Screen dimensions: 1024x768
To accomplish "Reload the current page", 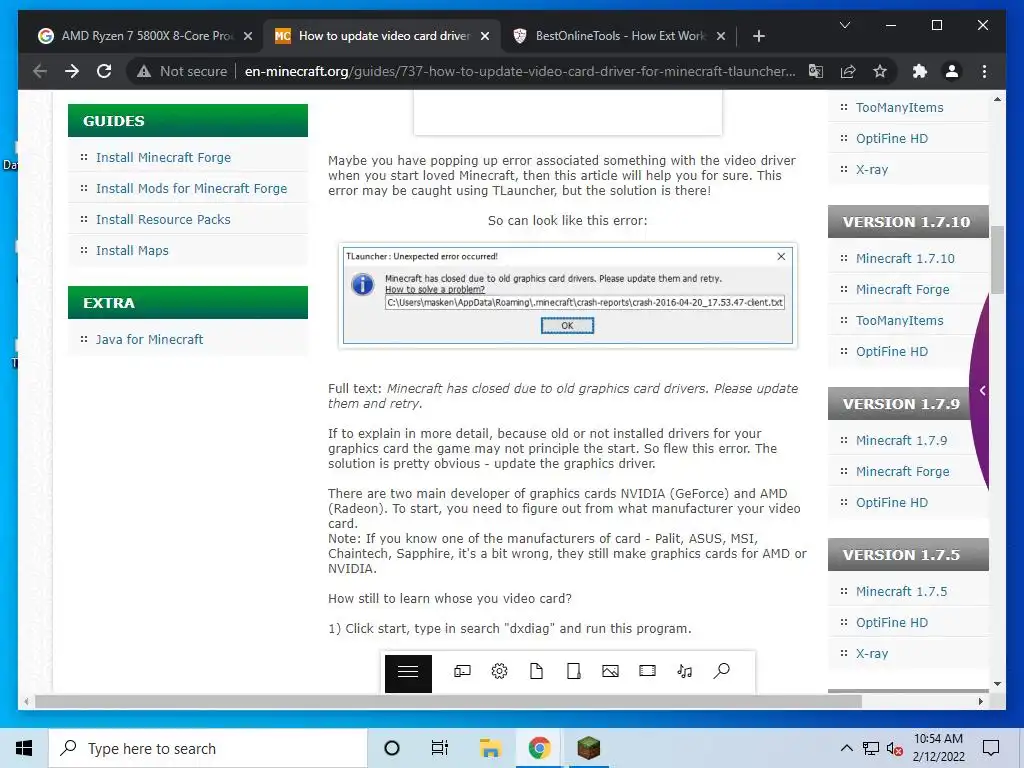I will (x=104, y=71).
